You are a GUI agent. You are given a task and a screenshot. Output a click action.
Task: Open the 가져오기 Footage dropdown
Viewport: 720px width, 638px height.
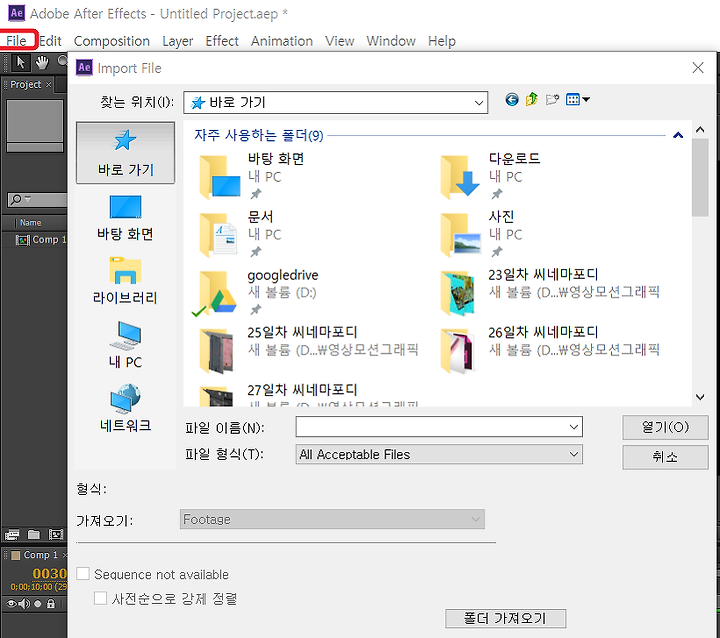[332, 519]
